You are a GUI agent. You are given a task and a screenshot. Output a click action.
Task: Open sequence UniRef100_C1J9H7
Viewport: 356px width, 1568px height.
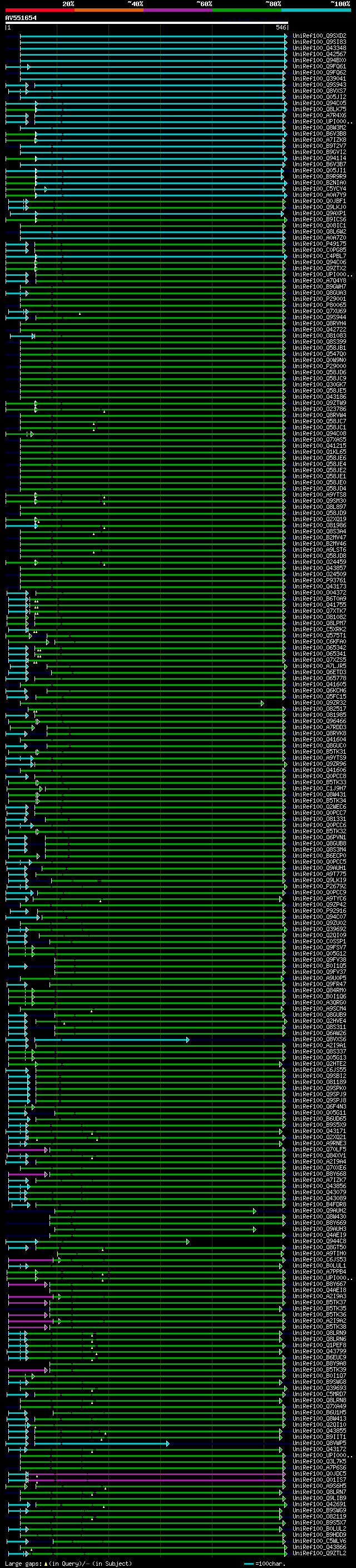(x=319, y=789)
